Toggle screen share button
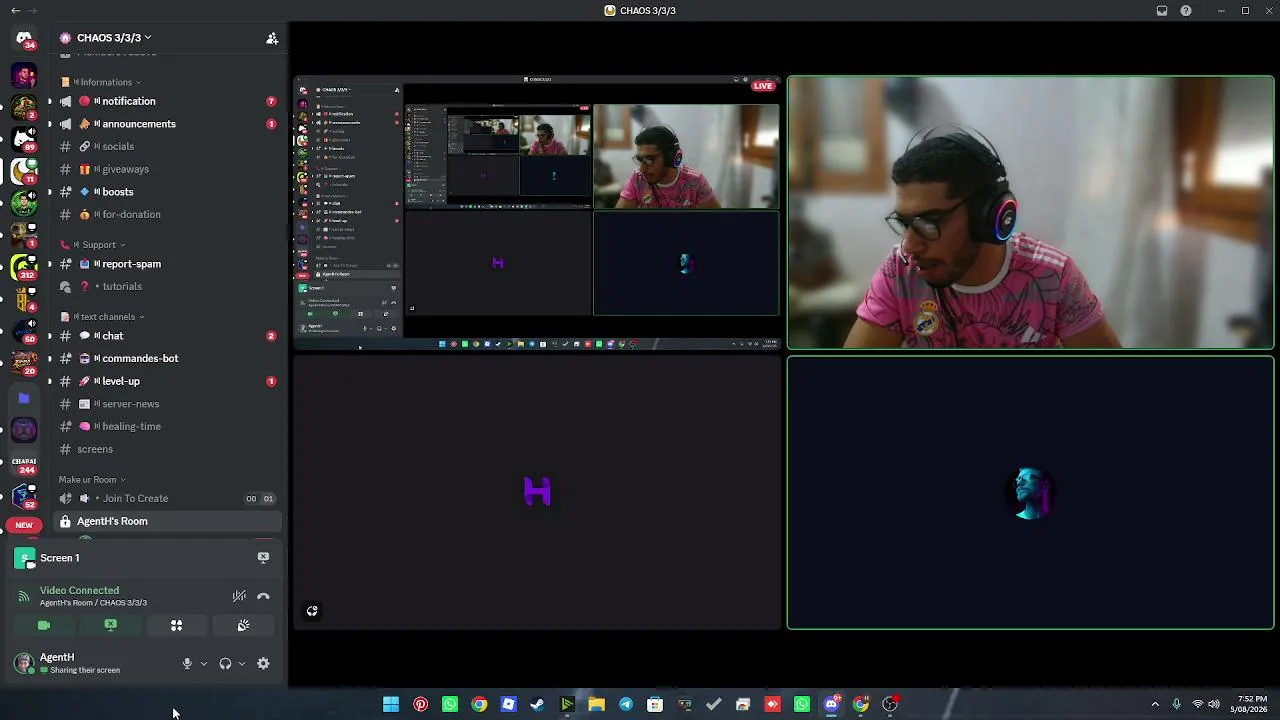 (x=110, y=625)
